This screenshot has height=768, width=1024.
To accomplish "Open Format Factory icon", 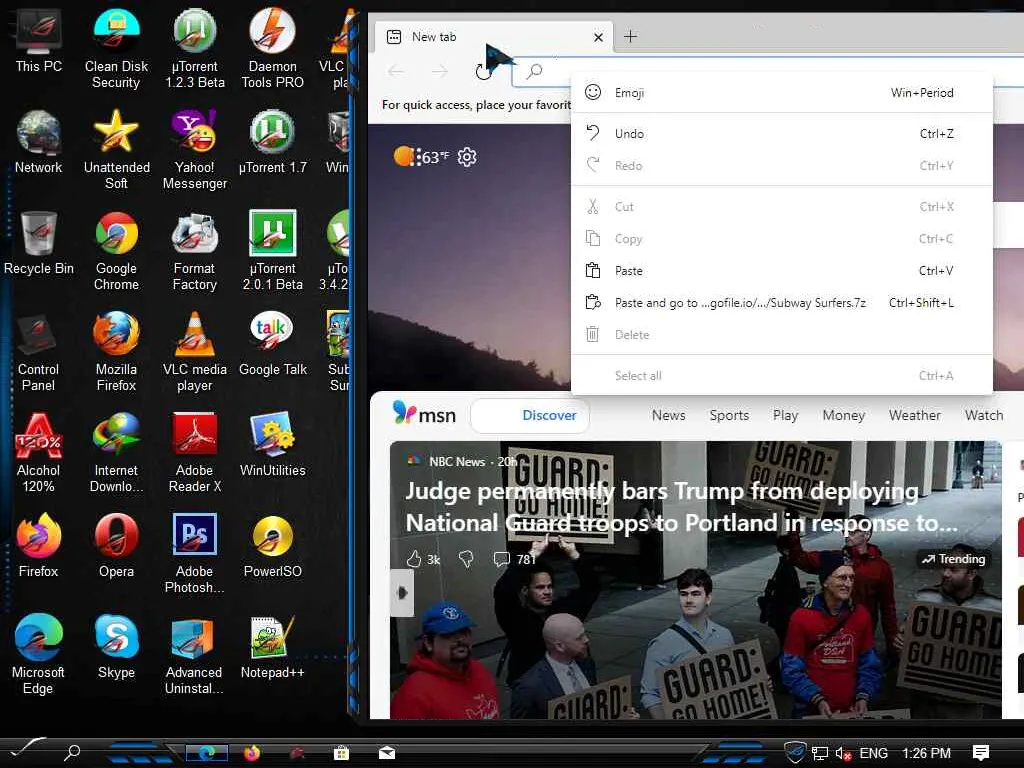I will click(195, 251).
